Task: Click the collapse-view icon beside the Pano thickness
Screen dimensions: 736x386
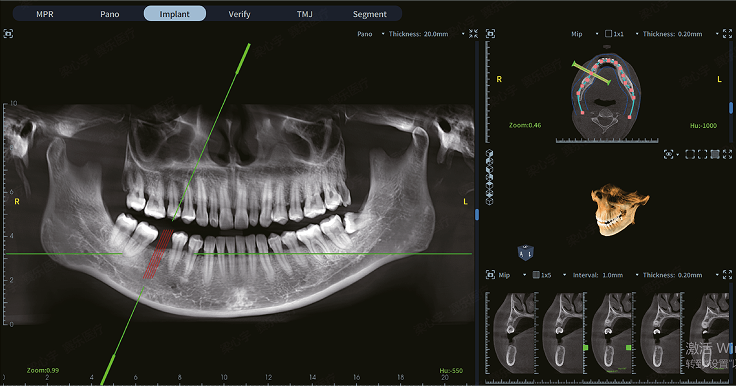Action: pos(473,34)
